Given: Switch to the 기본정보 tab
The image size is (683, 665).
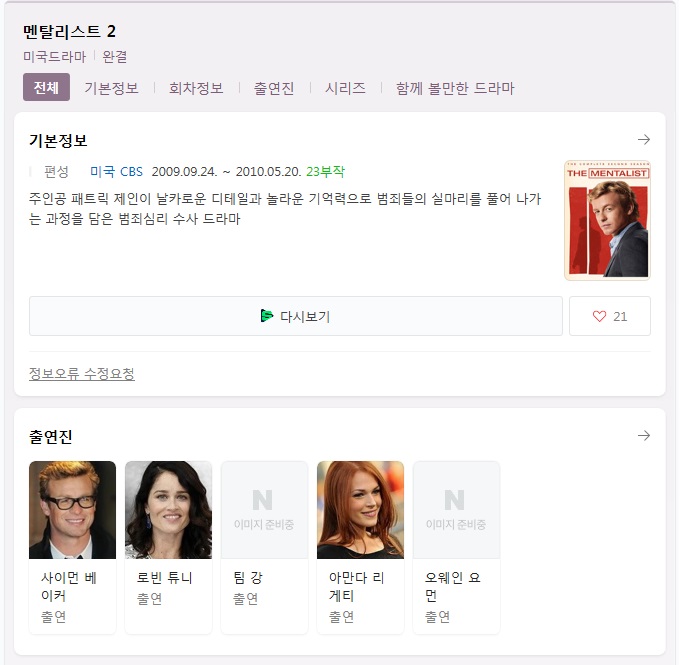Looking at the screenshot, I should 112,88.
